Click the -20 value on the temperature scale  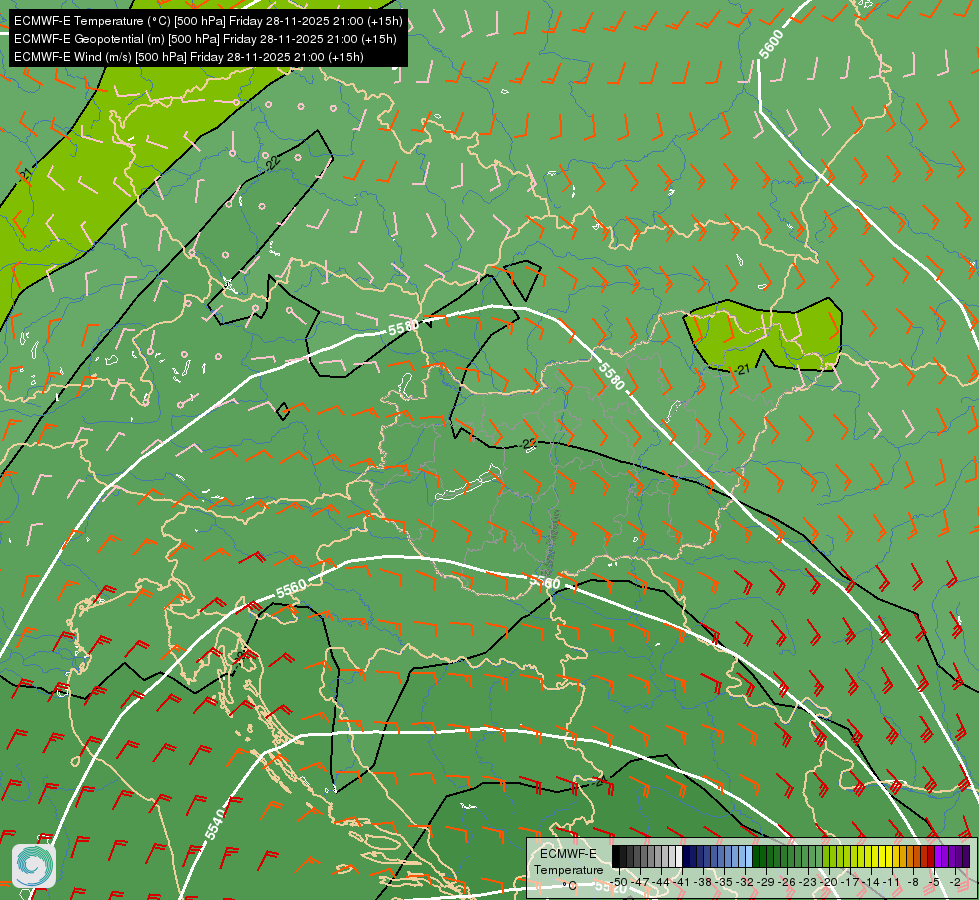(x=829, y=882)
